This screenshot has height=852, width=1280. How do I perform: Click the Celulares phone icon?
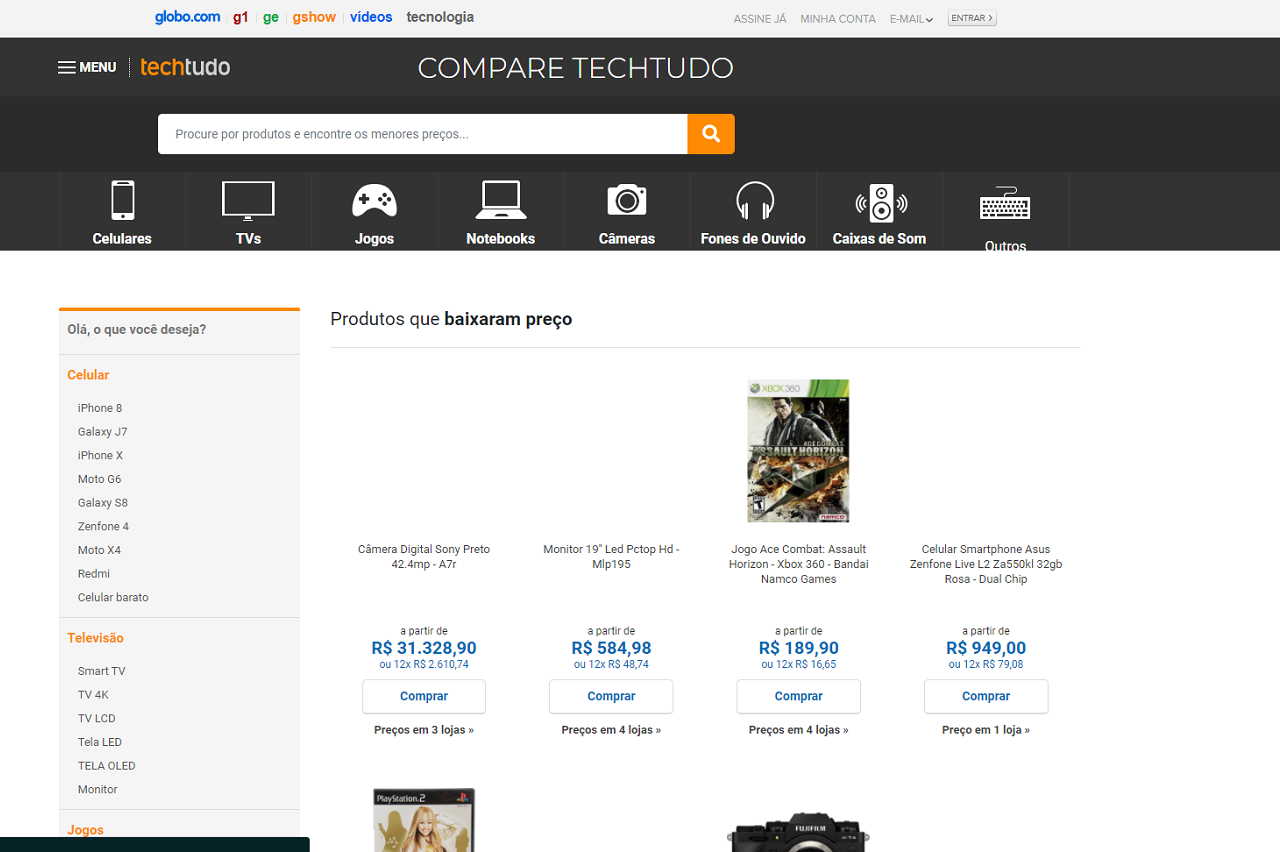[x=122, y=200]
